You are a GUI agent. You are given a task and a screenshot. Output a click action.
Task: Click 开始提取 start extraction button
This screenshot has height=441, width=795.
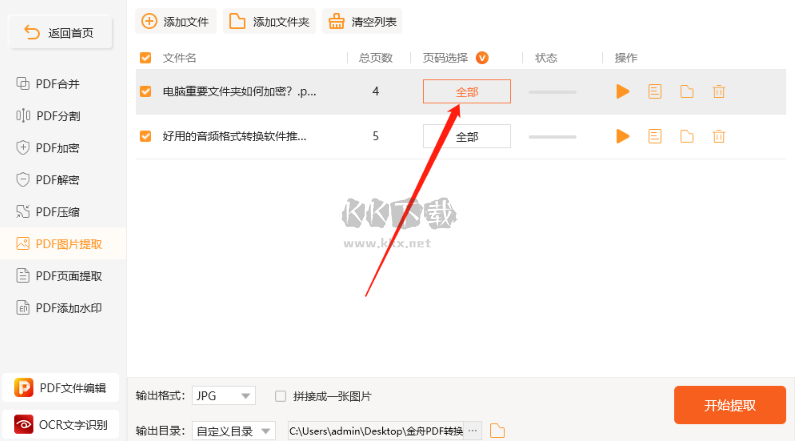click(730, 405)
